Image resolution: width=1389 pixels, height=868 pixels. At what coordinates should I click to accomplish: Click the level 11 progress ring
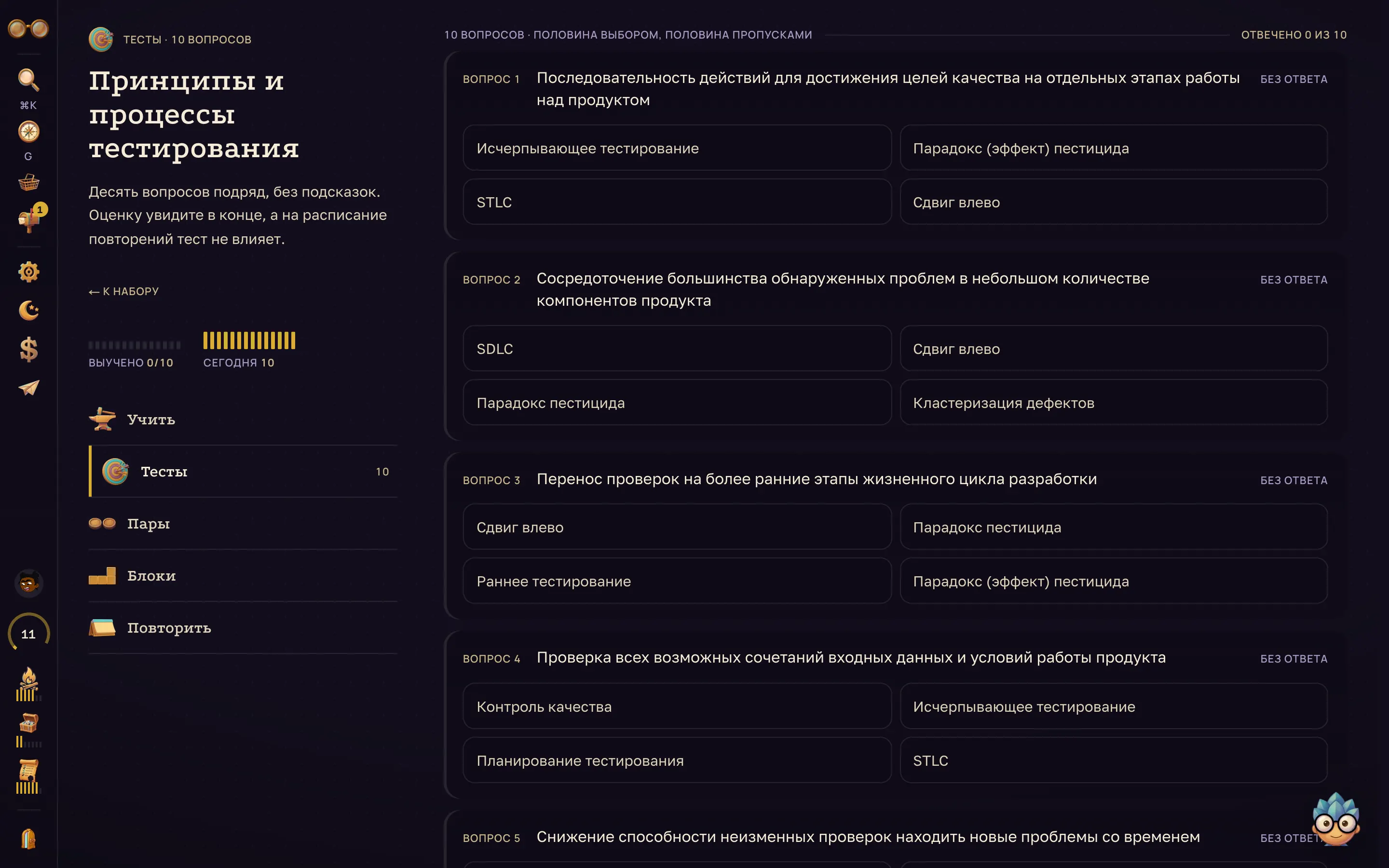point(28,634)
